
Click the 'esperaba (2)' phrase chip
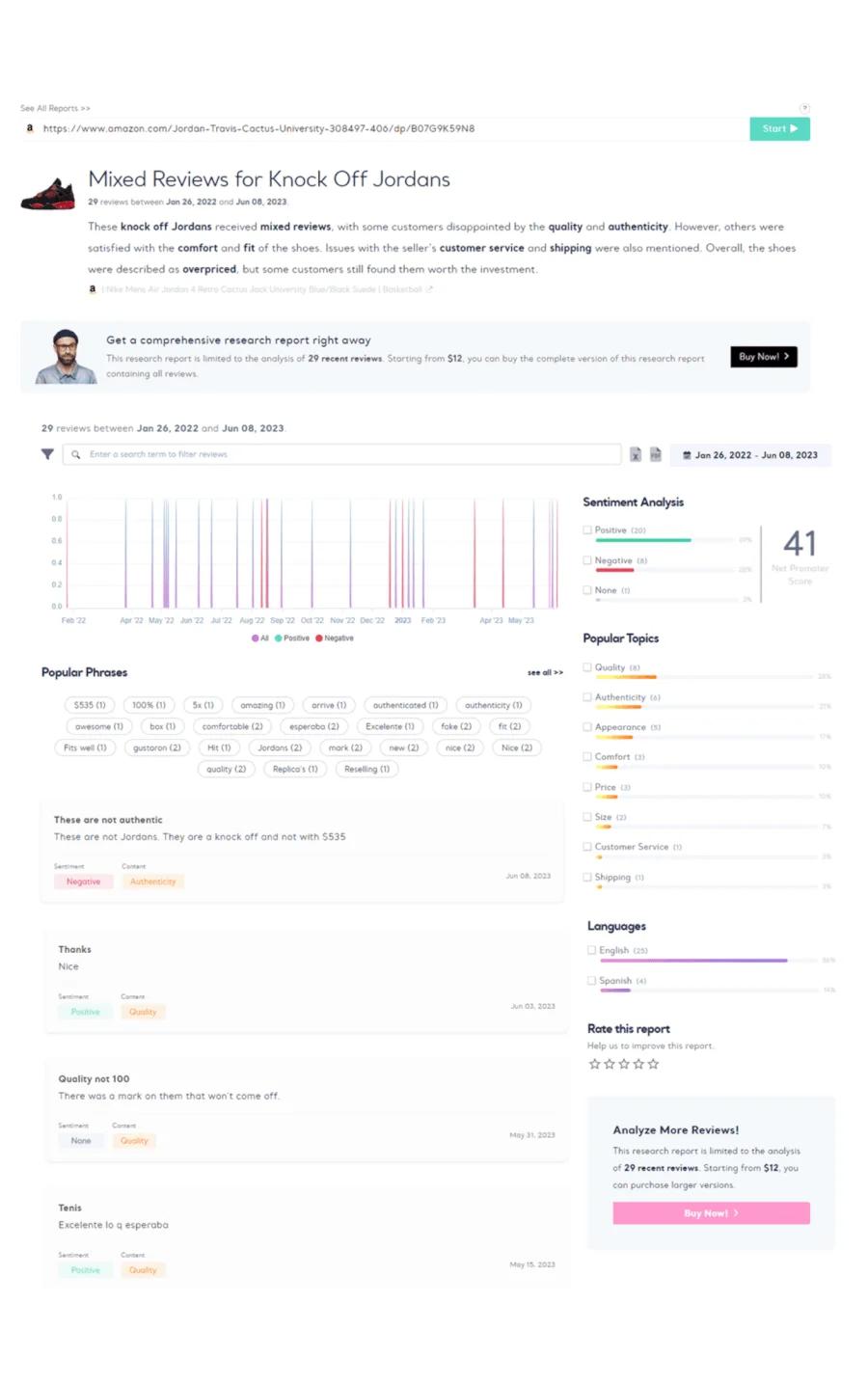click(314, 726)
